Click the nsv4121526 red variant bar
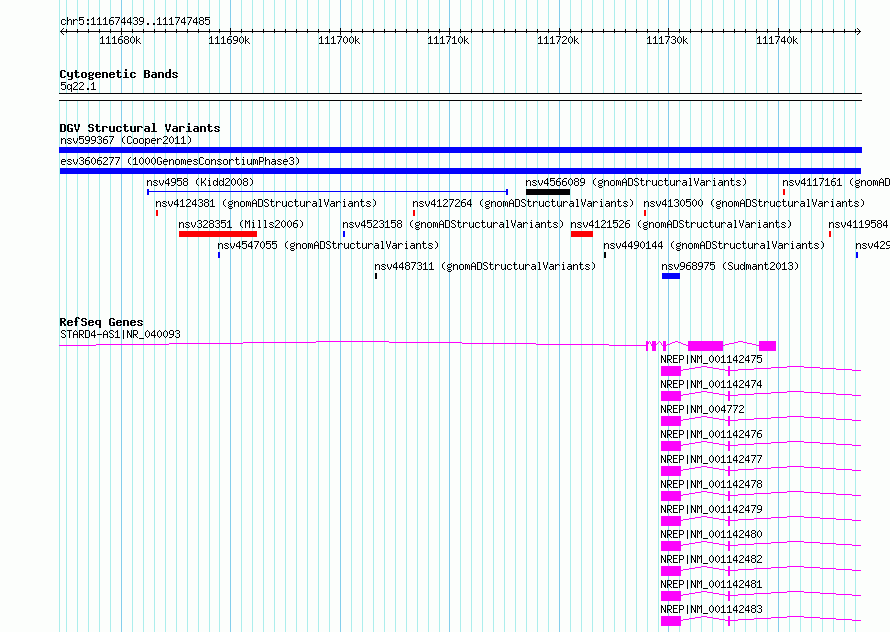This screenshot has height=632, width=890. [582, 234]
